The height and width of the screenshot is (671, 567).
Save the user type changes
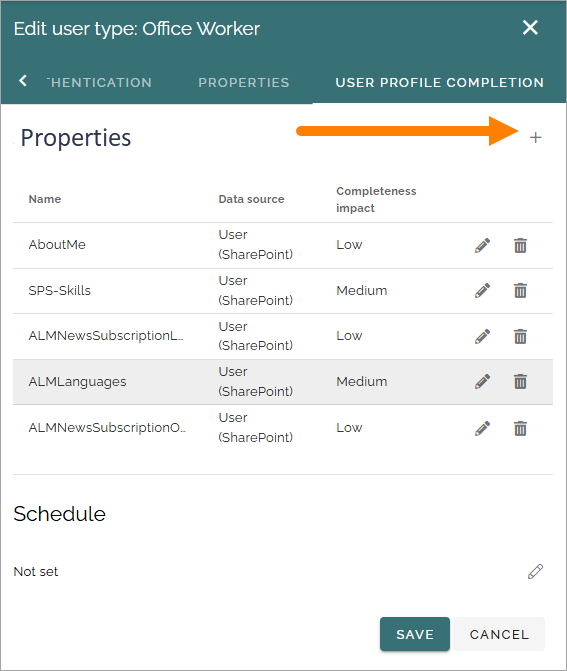415,634
